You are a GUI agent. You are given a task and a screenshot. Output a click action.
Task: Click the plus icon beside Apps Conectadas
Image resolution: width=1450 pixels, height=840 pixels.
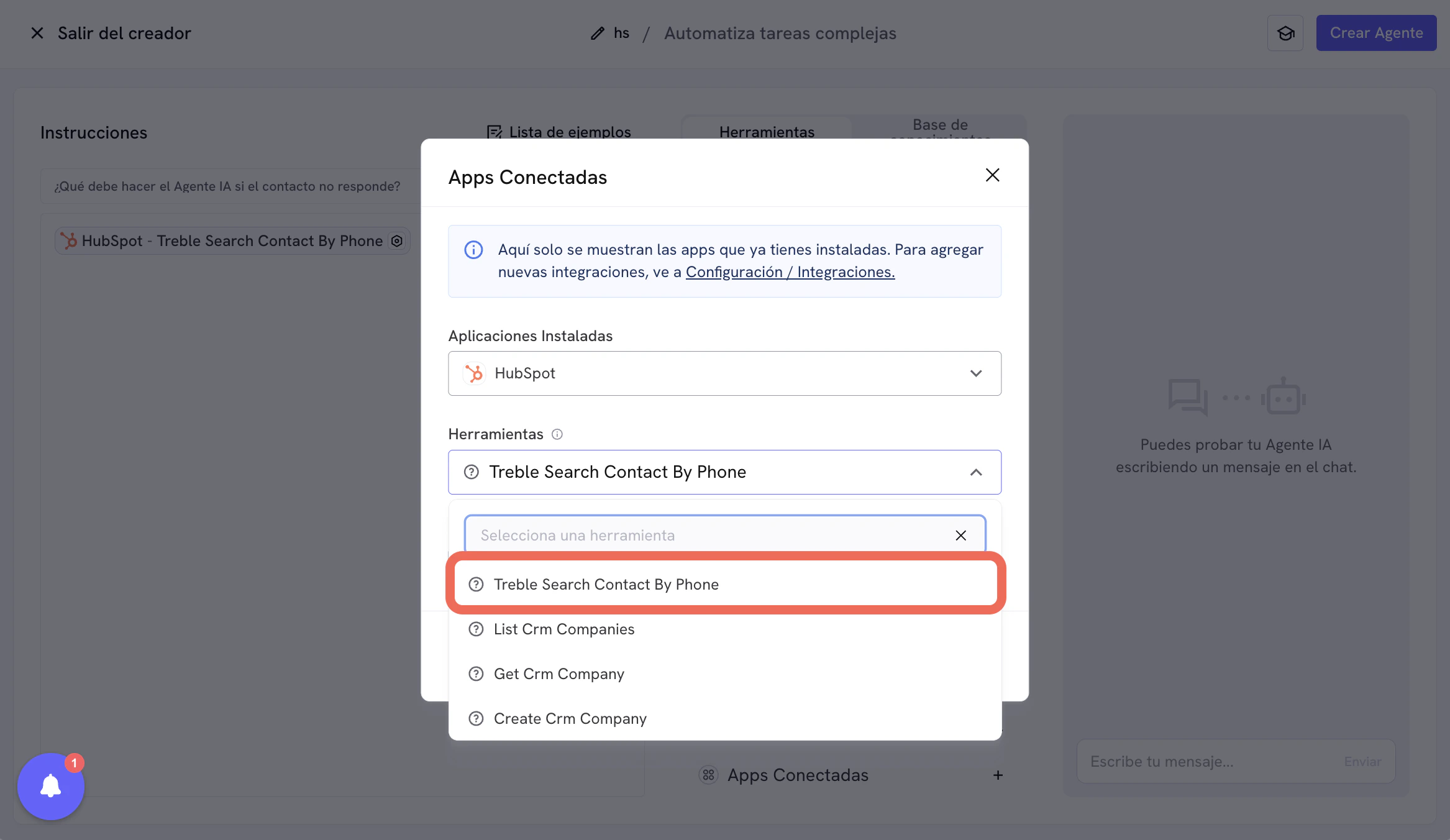tap(998, 775)
